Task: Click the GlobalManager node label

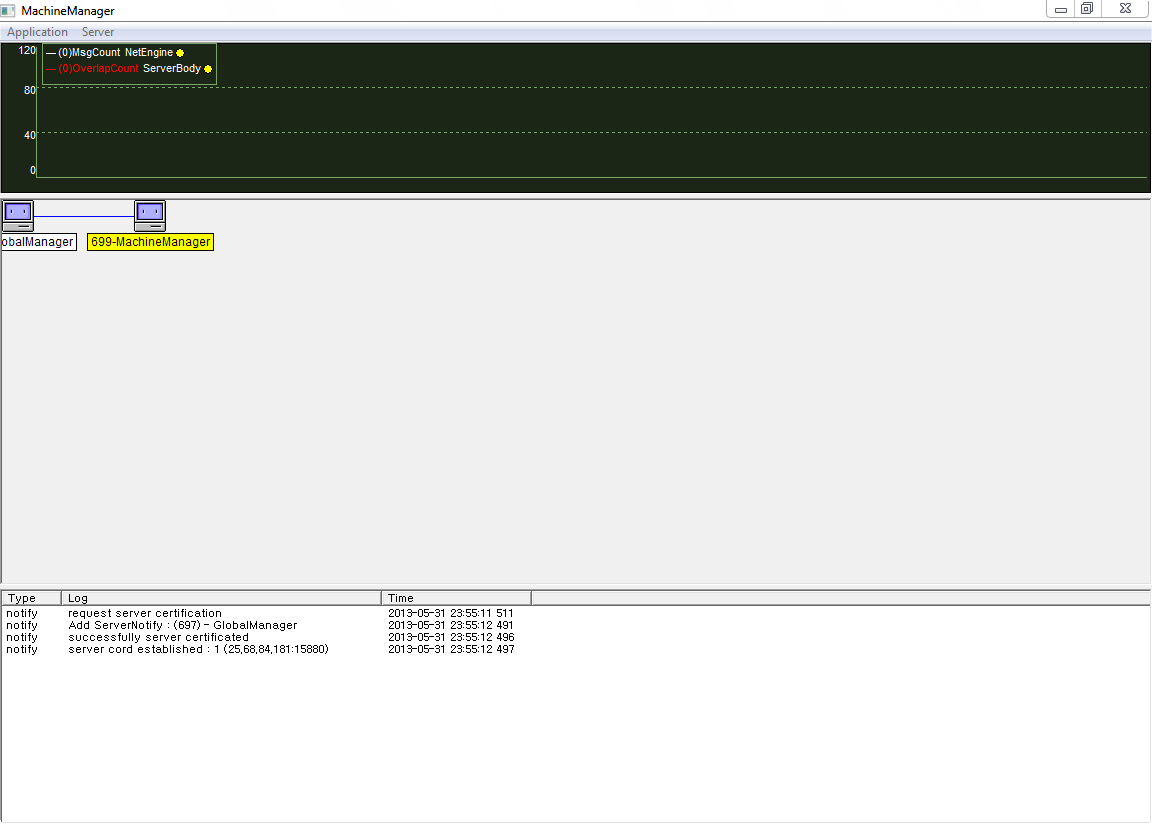Action: (x=38, y=242)
